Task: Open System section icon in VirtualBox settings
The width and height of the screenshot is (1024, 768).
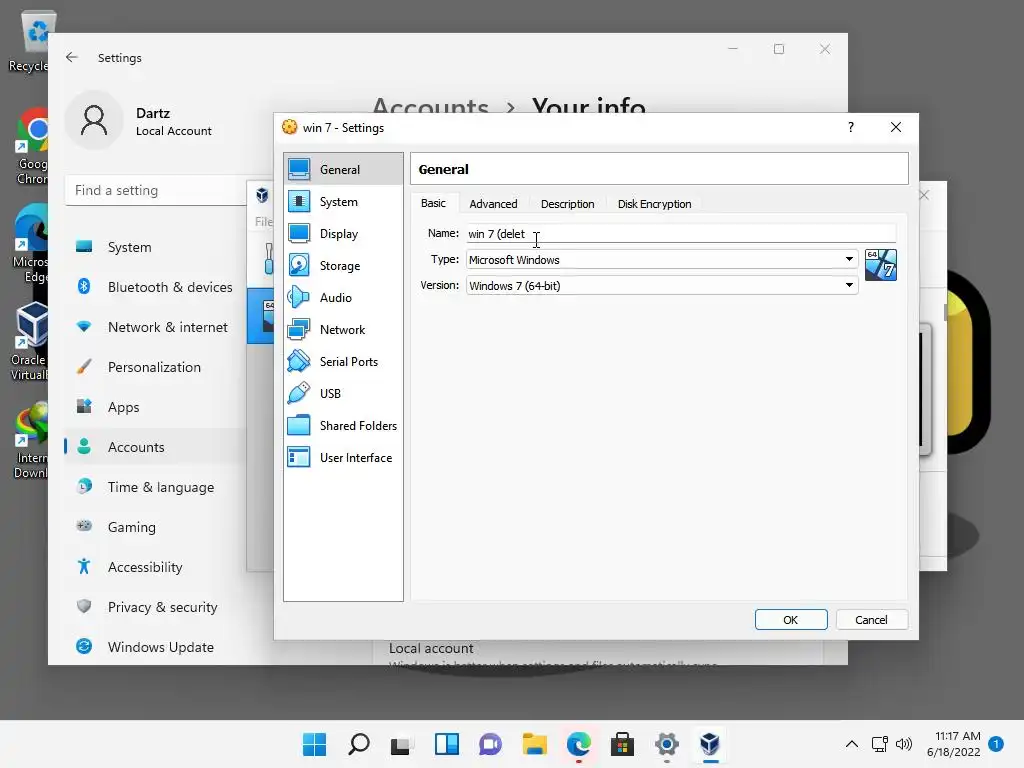Action: (299, 201)
